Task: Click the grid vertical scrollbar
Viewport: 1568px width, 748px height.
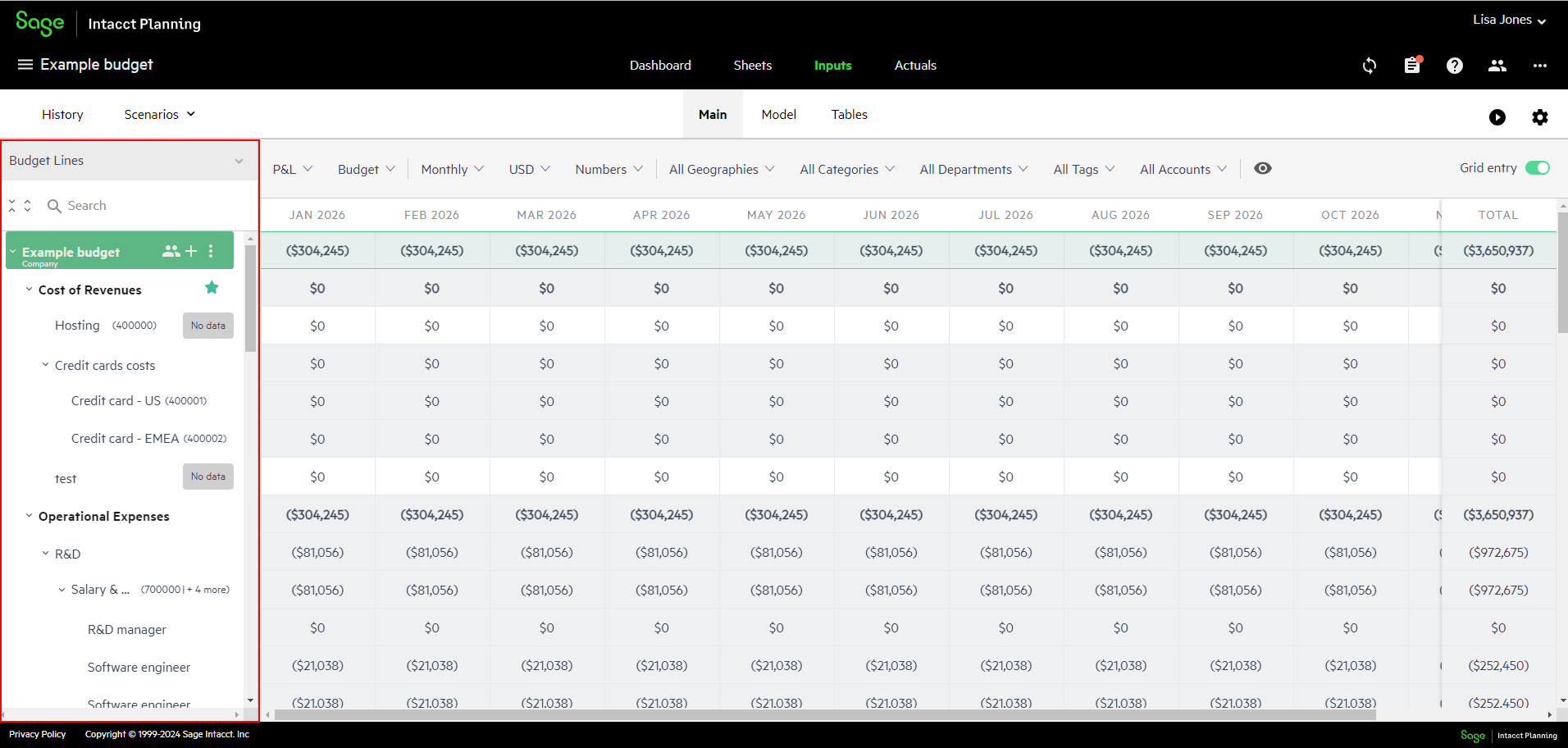Action: (x=1562, y=272)
